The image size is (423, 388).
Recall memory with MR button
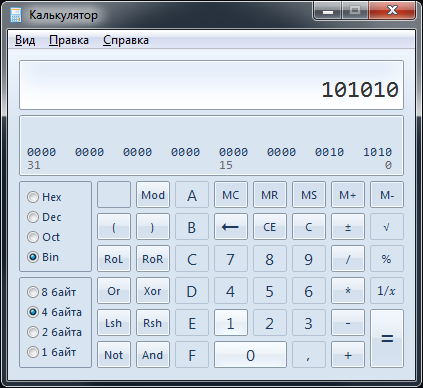pyautogui.click(x=270, y=195)
